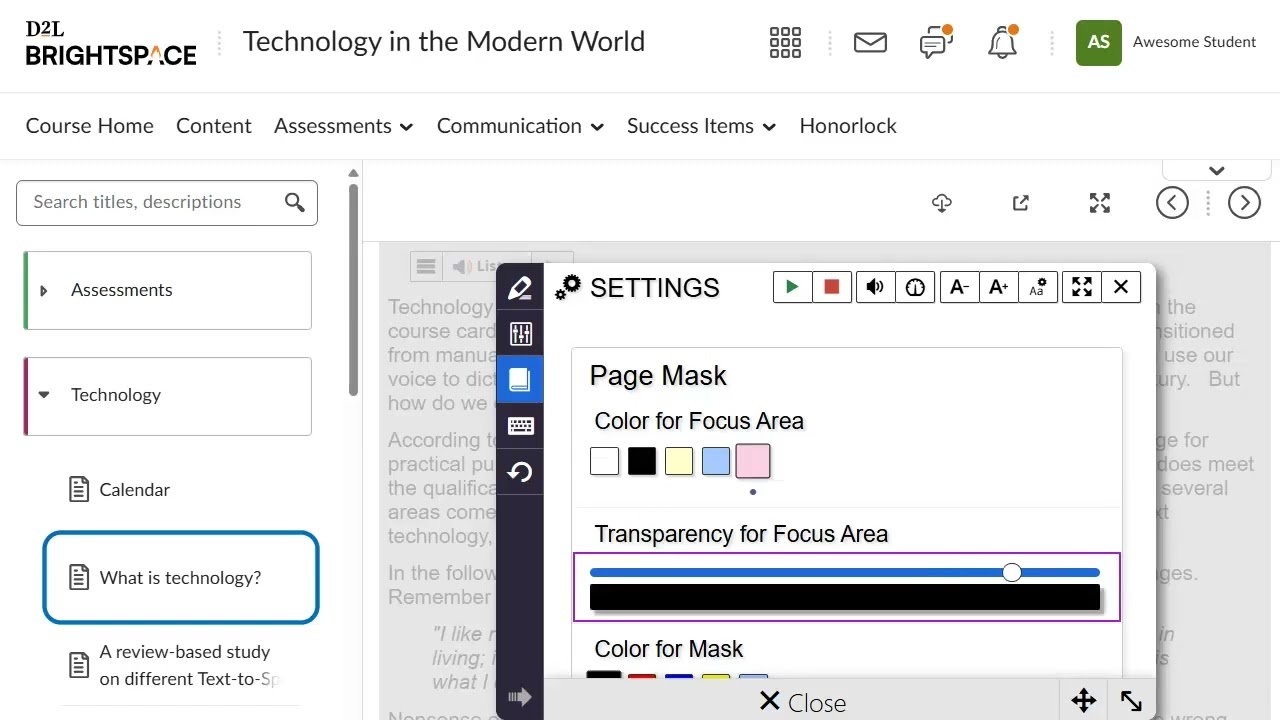Click the Close button at panel bottom
The image size is (1280, 720).
802,702
